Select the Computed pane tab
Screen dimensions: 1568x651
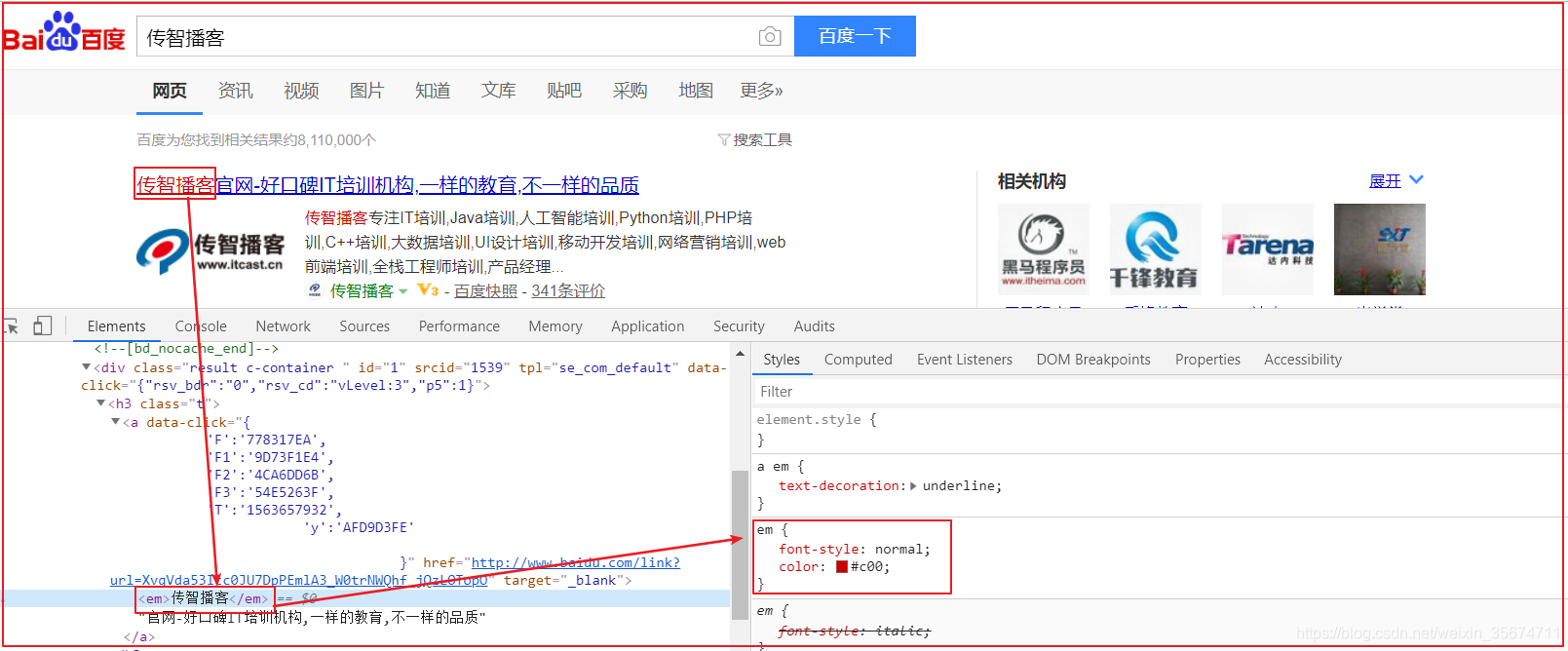pos(859,360)
